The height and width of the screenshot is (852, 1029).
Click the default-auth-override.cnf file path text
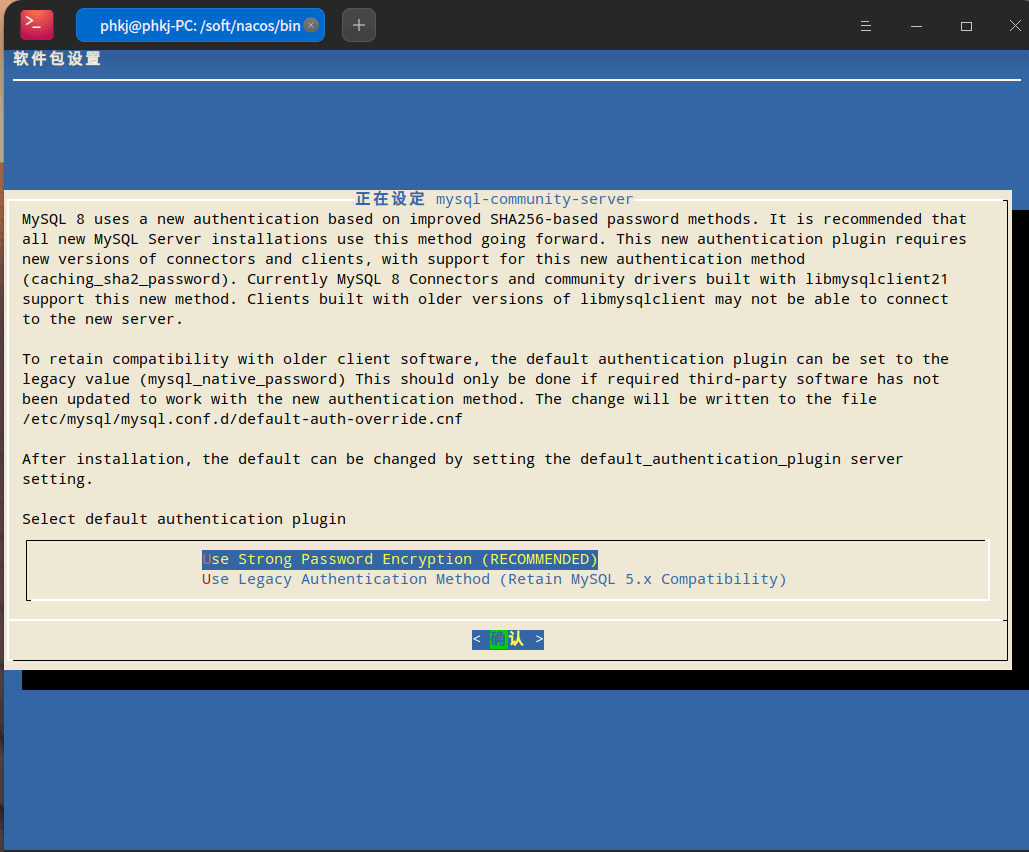242,419
